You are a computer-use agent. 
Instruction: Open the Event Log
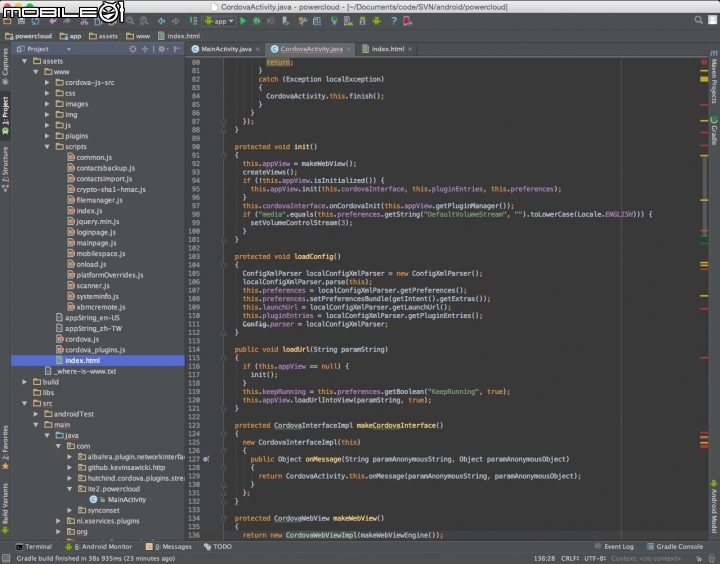[x=614, y=547]
